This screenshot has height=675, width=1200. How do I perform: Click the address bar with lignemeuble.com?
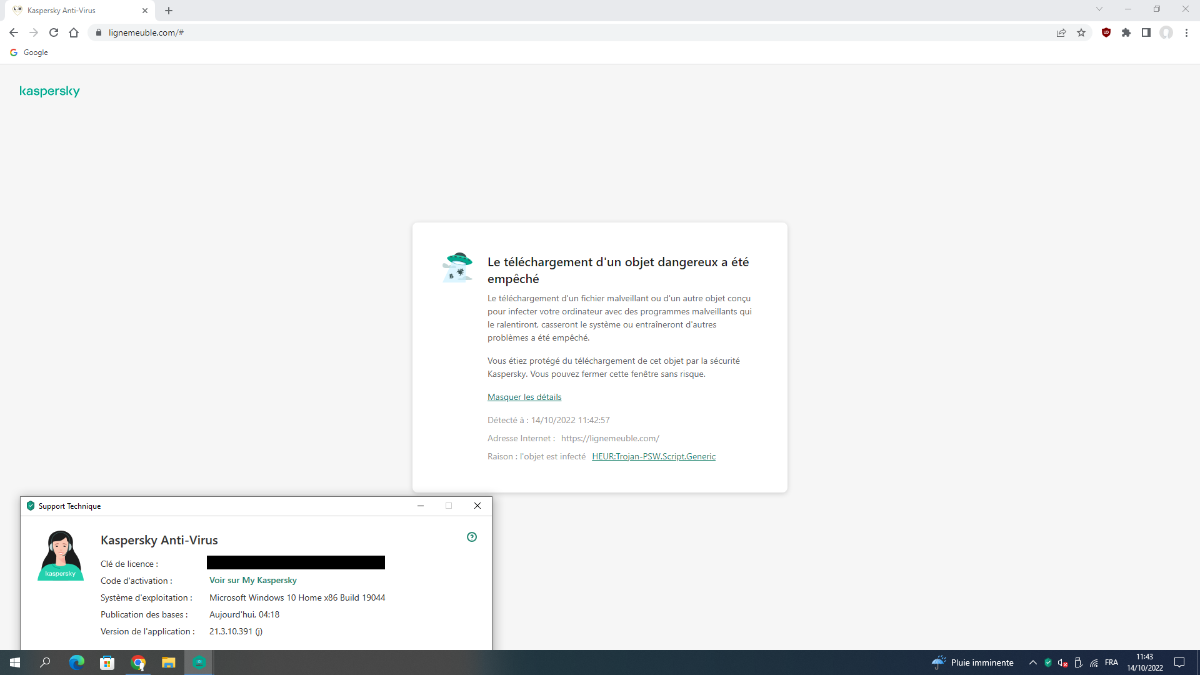(x=570, y=32)
